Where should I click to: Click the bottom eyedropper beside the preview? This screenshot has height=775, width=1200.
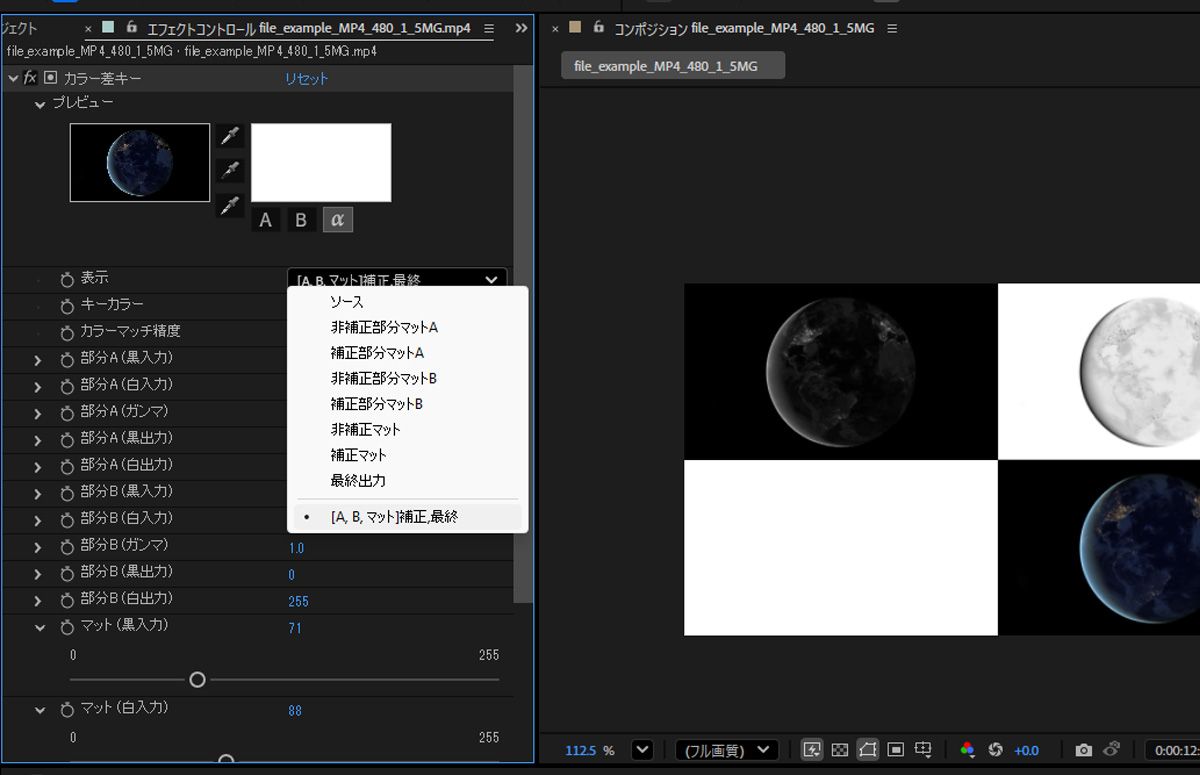[x=230, y=206]
